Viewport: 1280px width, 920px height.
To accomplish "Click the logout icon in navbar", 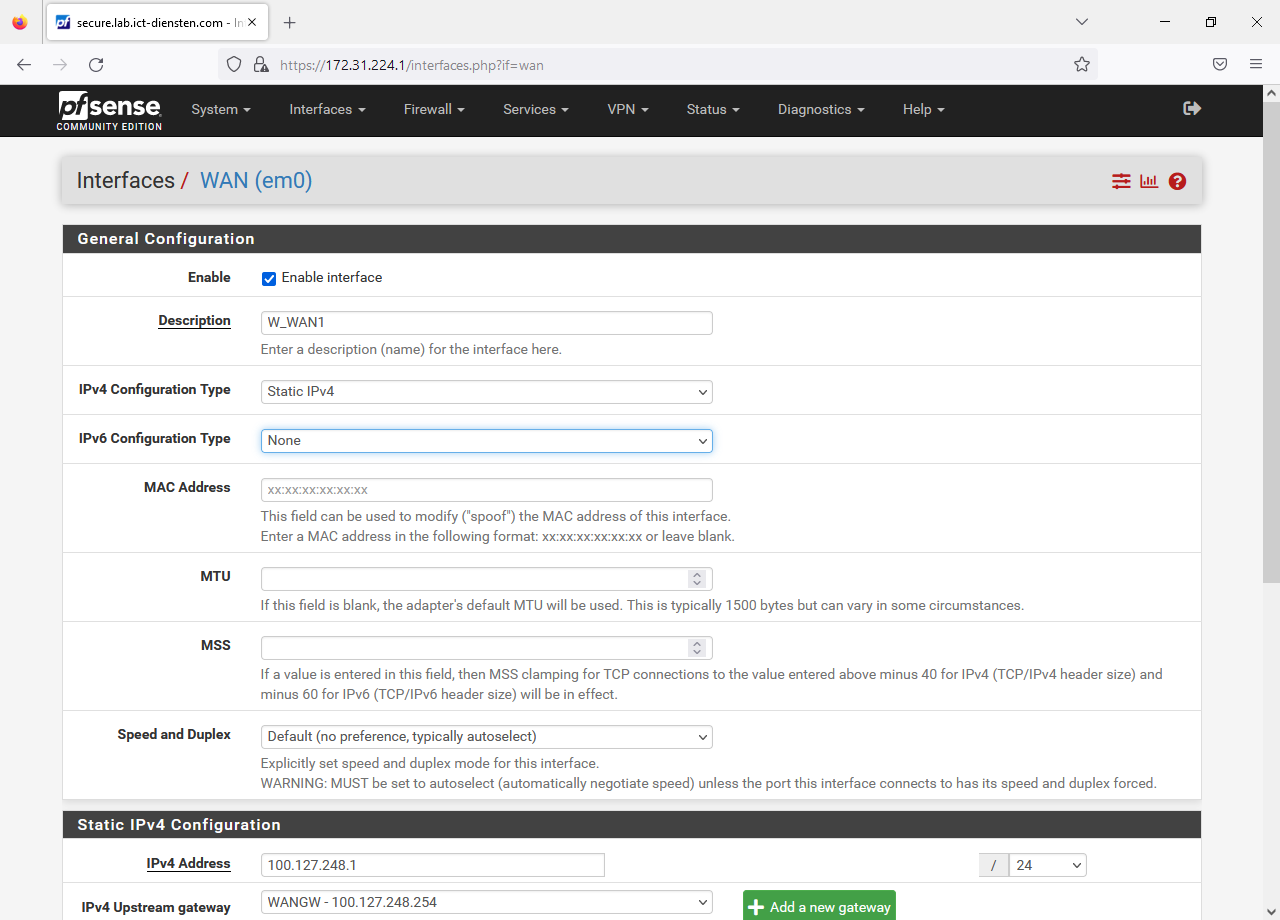I will coord(1192,108).
